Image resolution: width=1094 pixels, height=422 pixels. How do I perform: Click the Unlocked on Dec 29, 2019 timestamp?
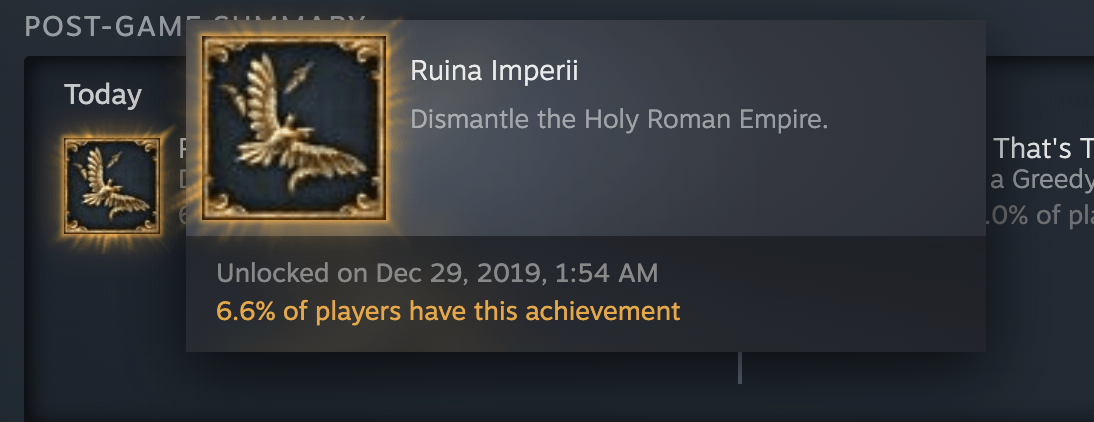click(x=437, y=273)
